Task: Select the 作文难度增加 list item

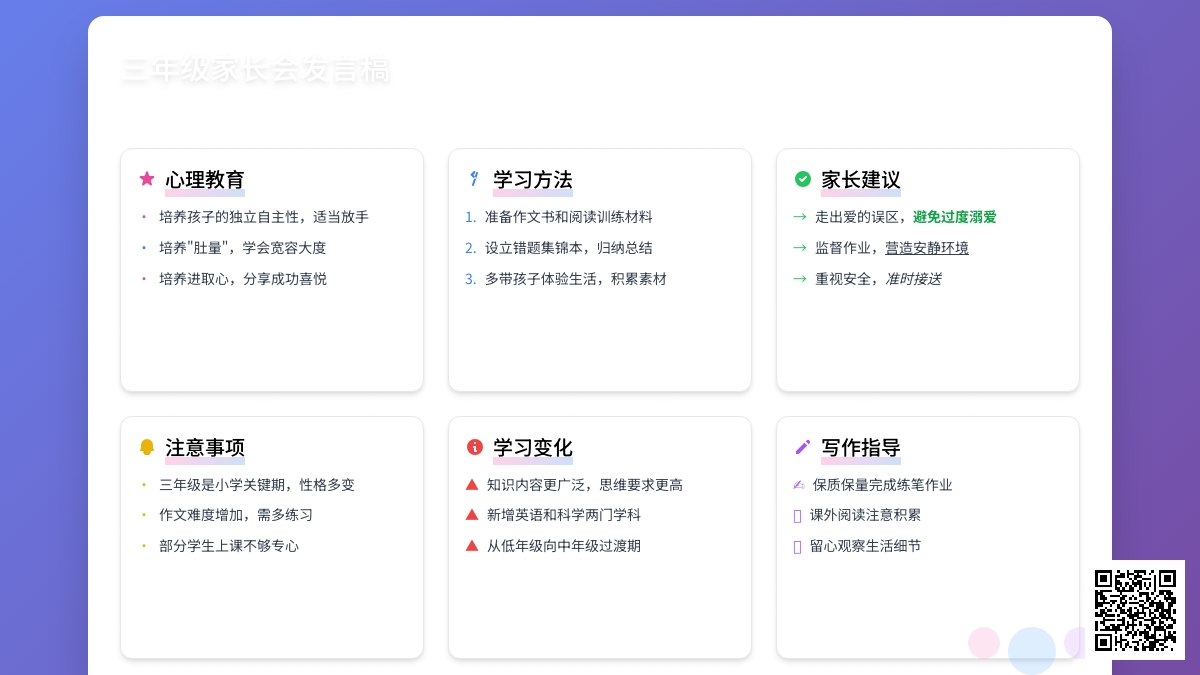Action: [236, 515]
